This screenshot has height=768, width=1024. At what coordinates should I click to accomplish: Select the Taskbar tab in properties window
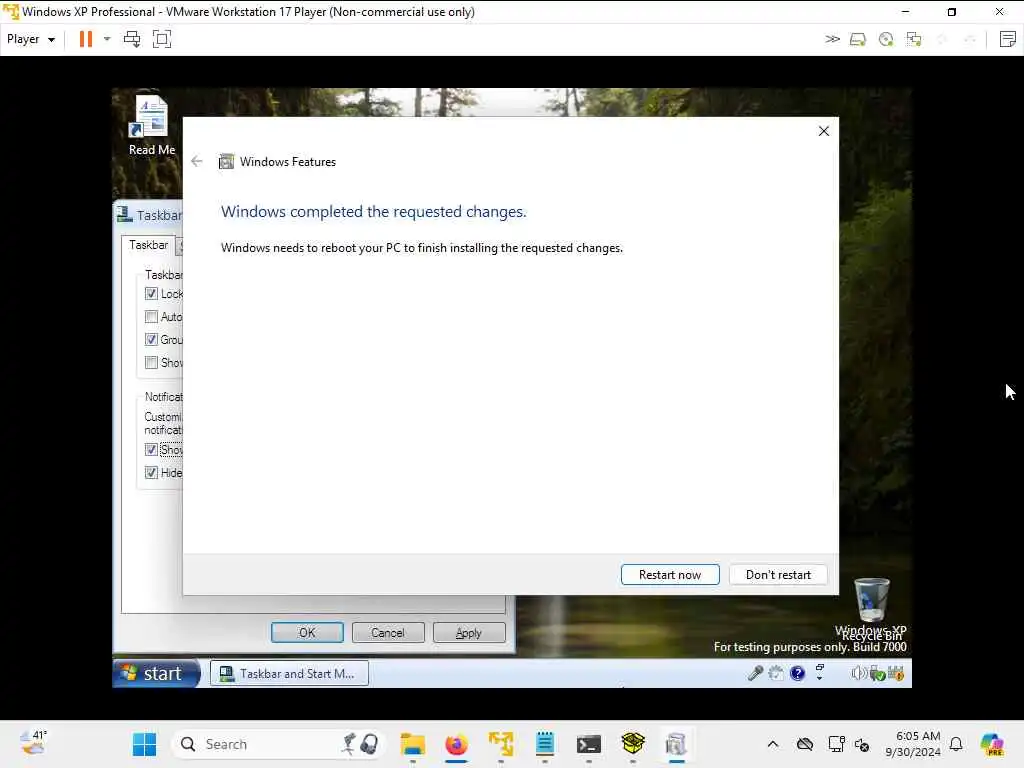pos(148,245)
